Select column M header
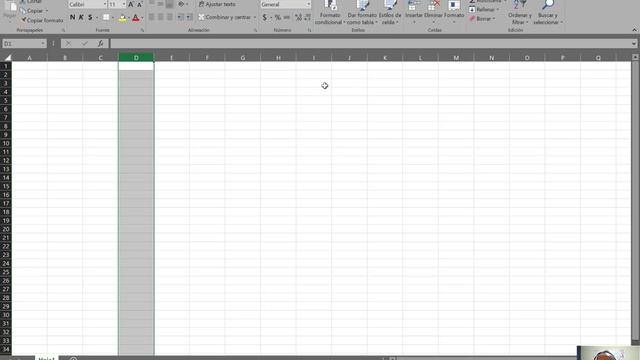The width and height of the screenshot is (640, 360). 456,58
